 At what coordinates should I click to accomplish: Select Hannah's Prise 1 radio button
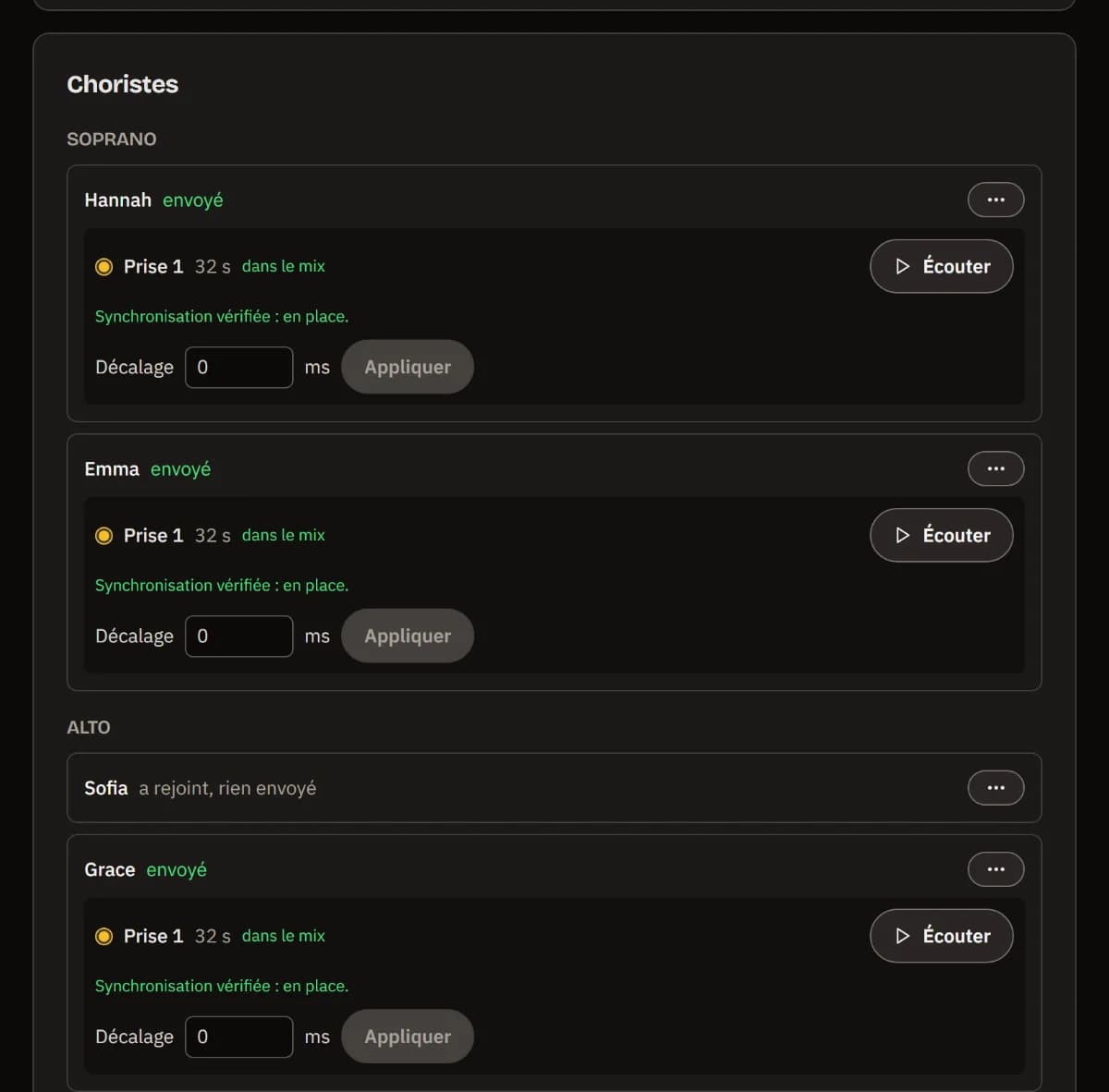104,267
